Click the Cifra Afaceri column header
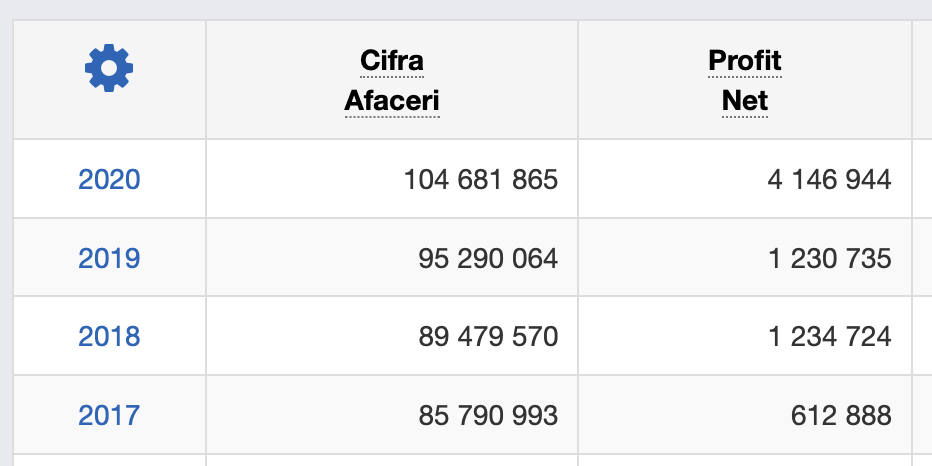The image size is (932, 466). [392, 80]
